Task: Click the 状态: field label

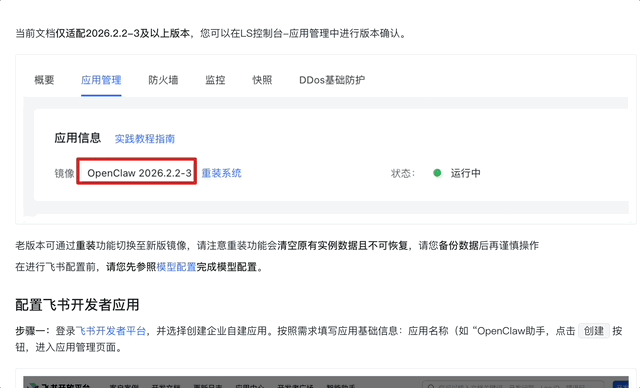Action: click(x=403, y=173)
